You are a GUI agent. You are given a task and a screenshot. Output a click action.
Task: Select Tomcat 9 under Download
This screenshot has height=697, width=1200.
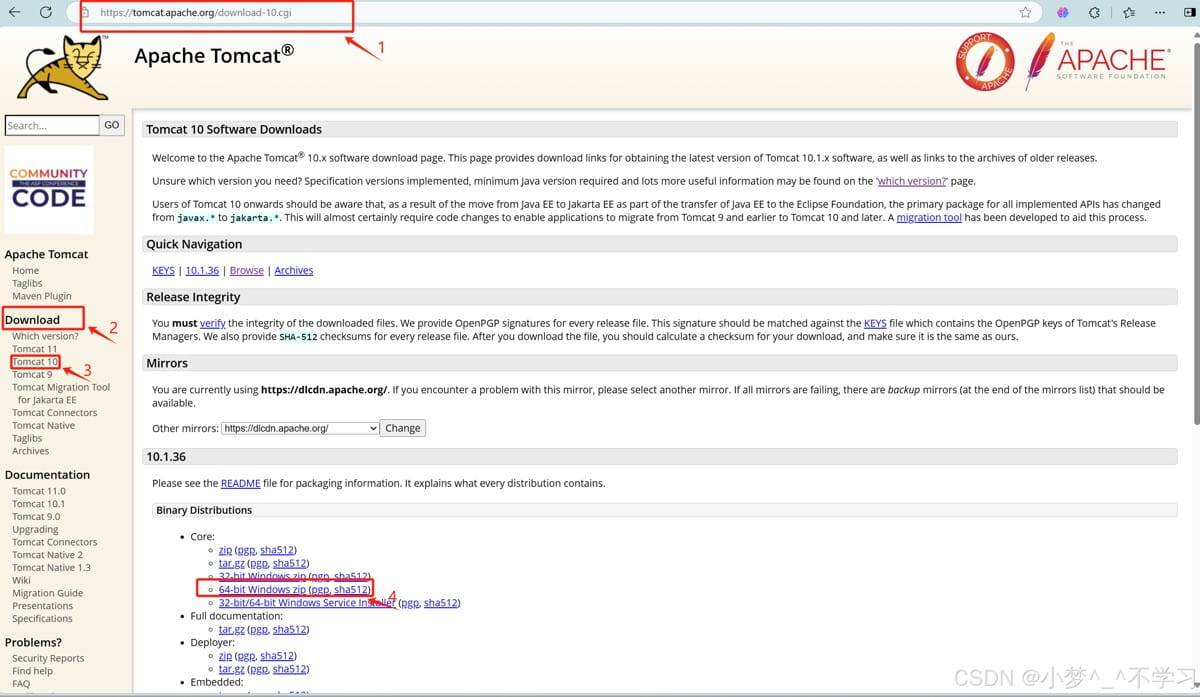tap(32, 374)
